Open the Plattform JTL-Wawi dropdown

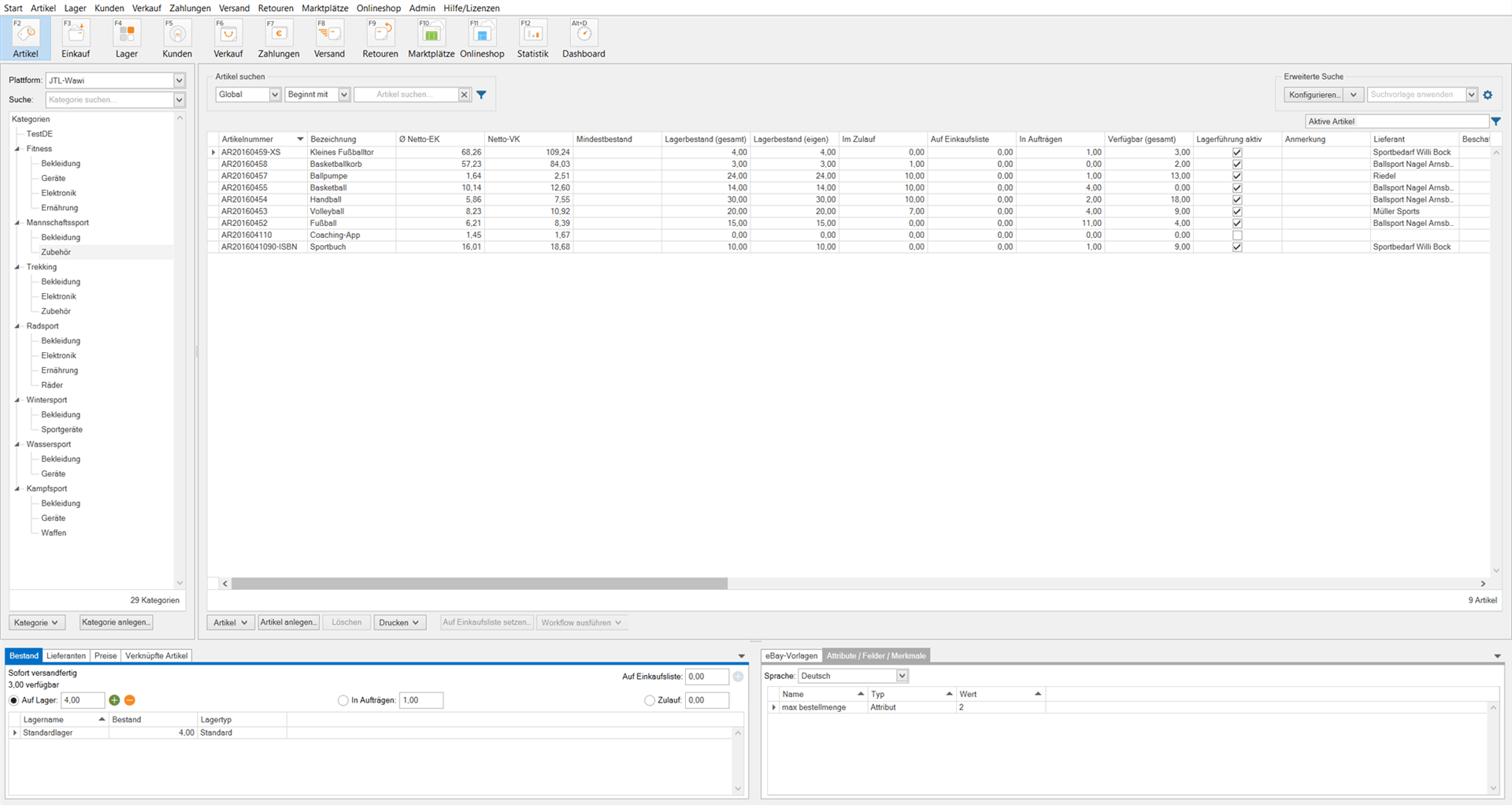[179, 80]
